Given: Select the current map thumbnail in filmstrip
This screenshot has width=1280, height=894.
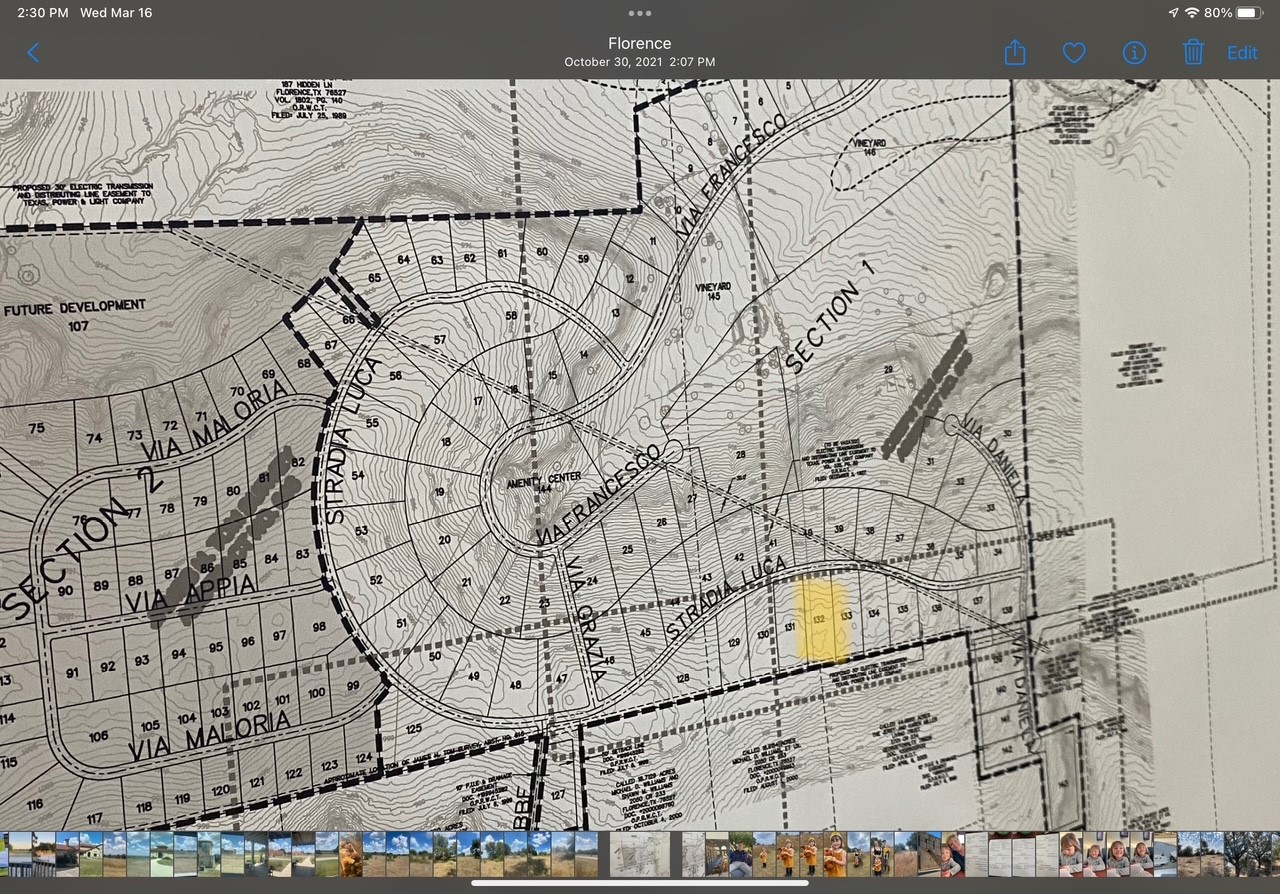Looking at the screenshot, I should point(640,855).
